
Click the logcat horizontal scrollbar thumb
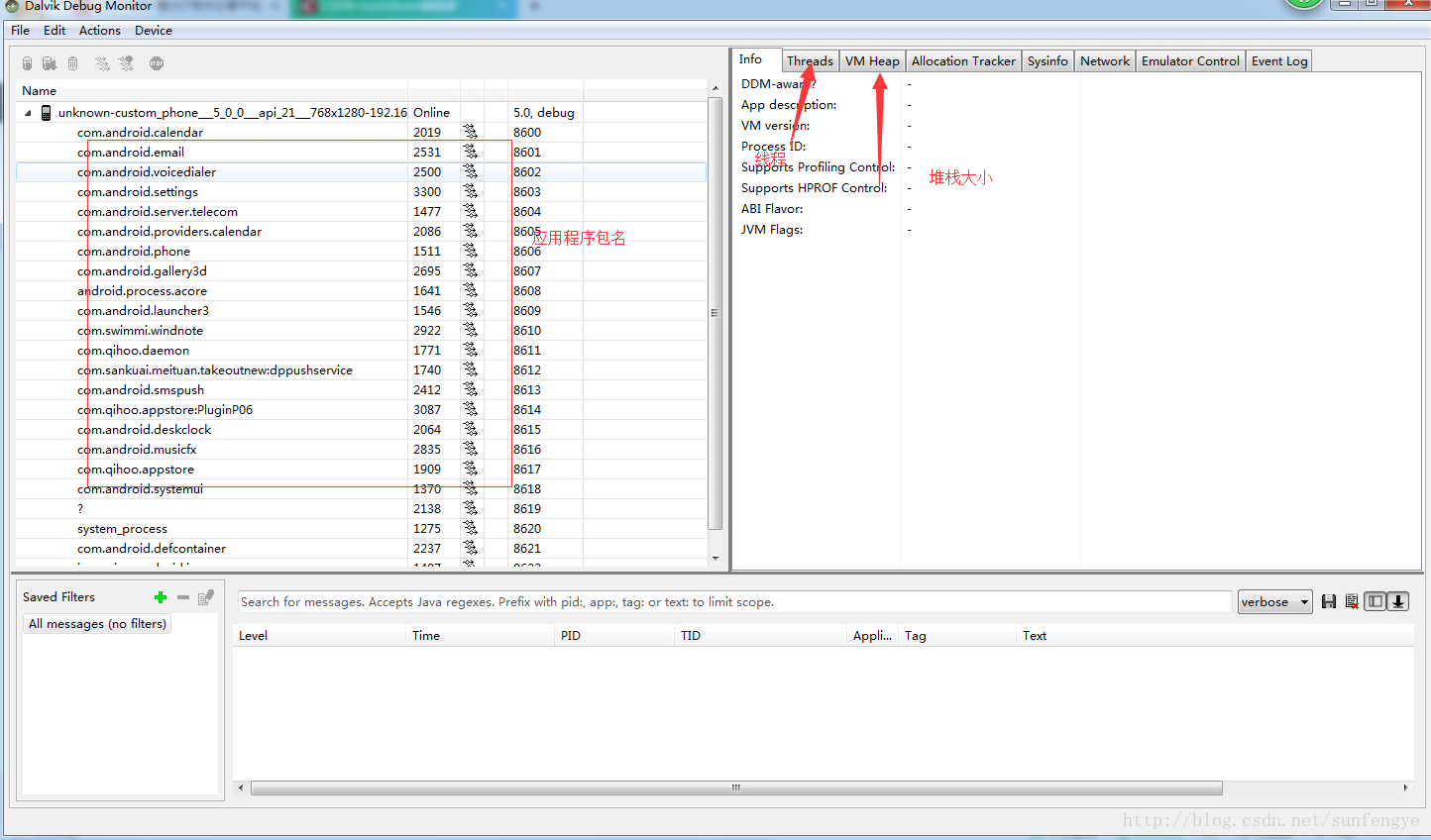[x=736, y=788]
